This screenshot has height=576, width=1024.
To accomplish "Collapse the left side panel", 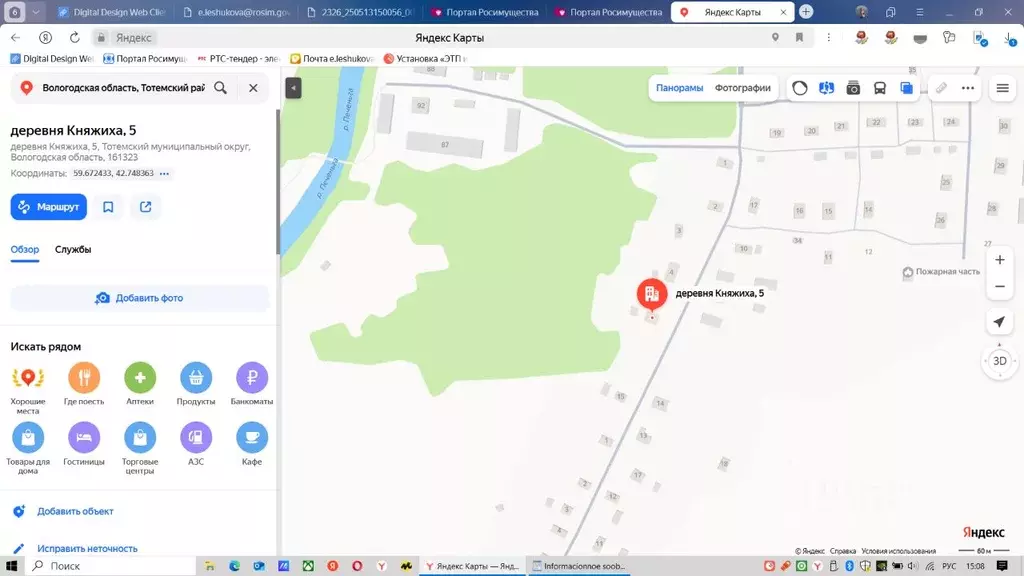I will (x=293, y=88).
